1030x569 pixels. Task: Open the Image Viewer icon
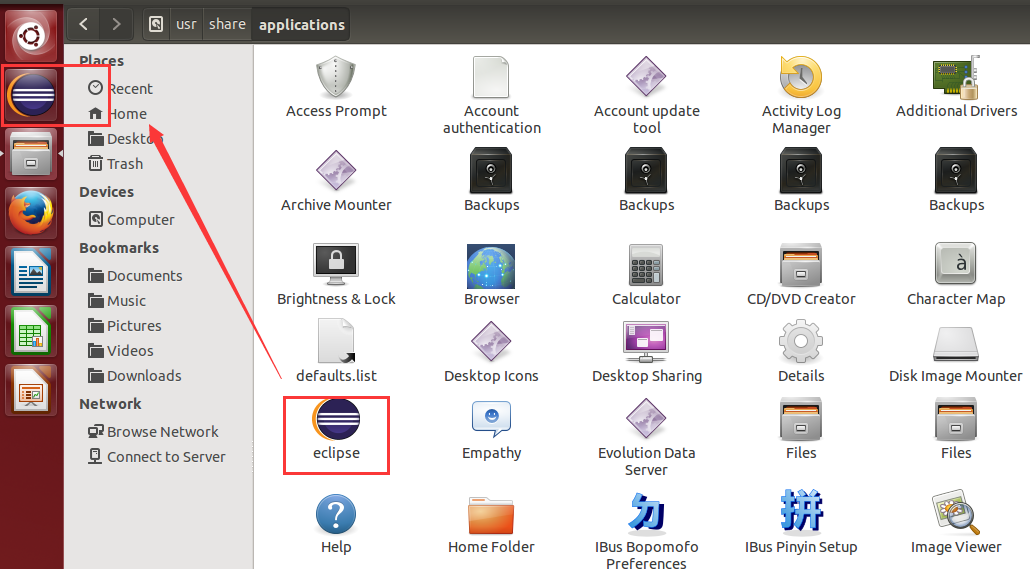pos(956,512)
